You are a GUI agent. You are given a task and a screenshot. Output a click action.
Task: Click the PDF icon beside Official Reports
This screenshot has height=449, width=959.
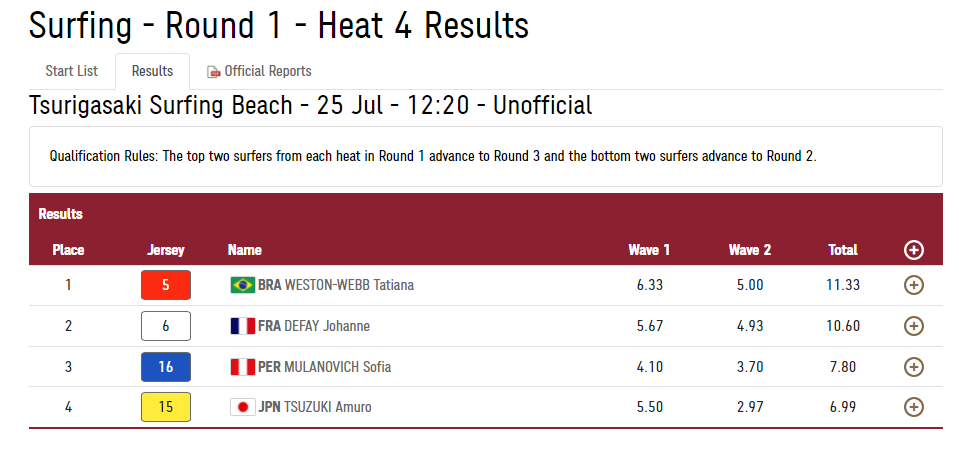[213, 72]
